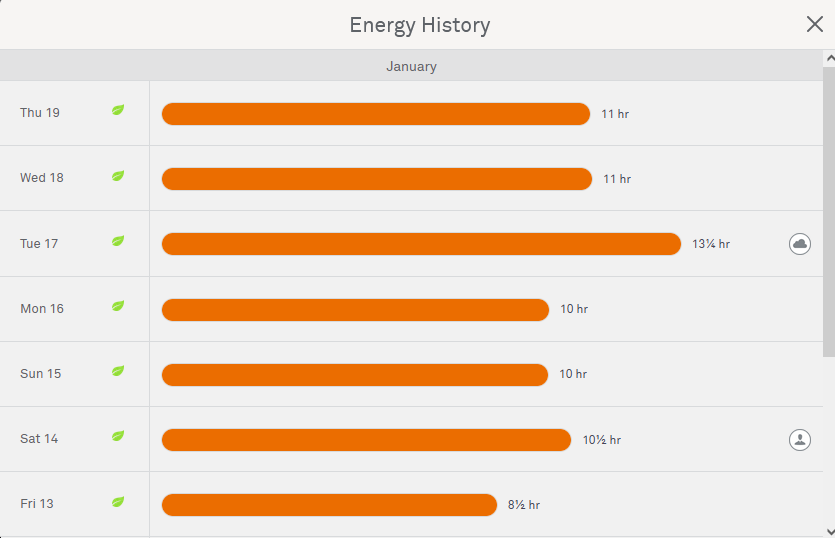Screen dimensions: 835x538
Task: Click the green leaf icon for Sun 15
Action: pos(118,371)
